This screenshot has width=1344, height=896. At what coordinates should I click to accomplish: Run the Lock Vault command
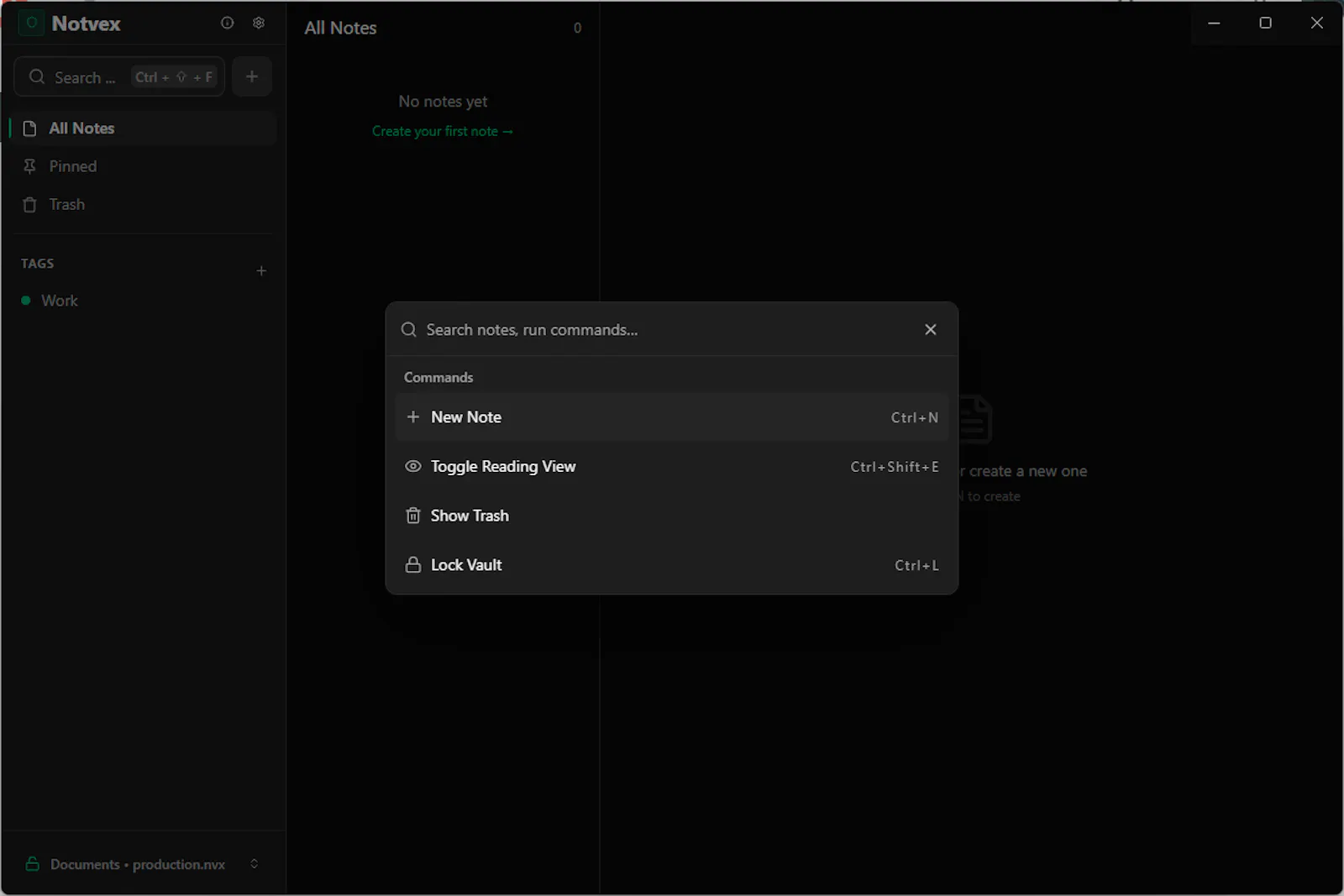(672, 565)
